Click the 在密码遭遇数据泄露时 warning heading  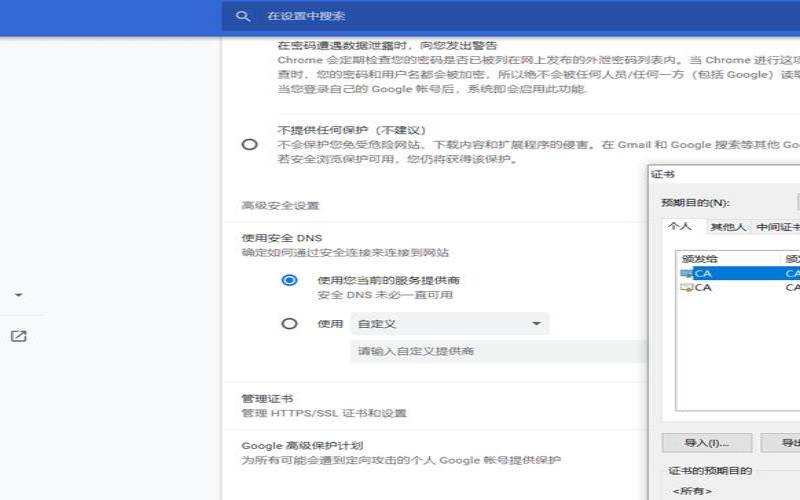tap(387, 45)
